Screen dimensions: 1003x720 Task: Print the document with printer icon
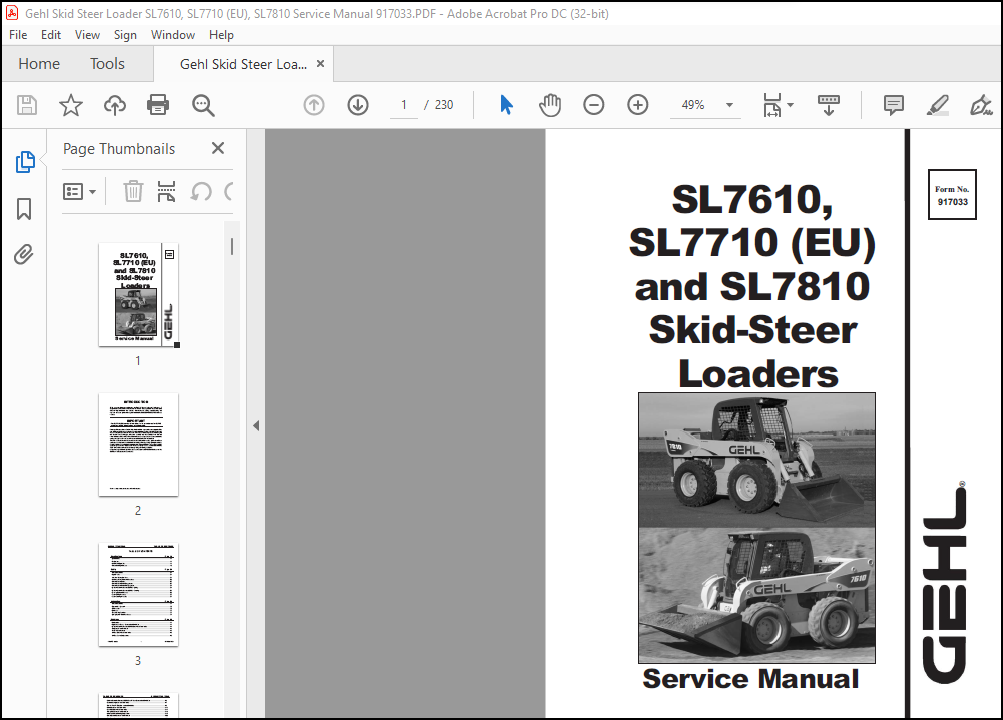tap(158, 105)
